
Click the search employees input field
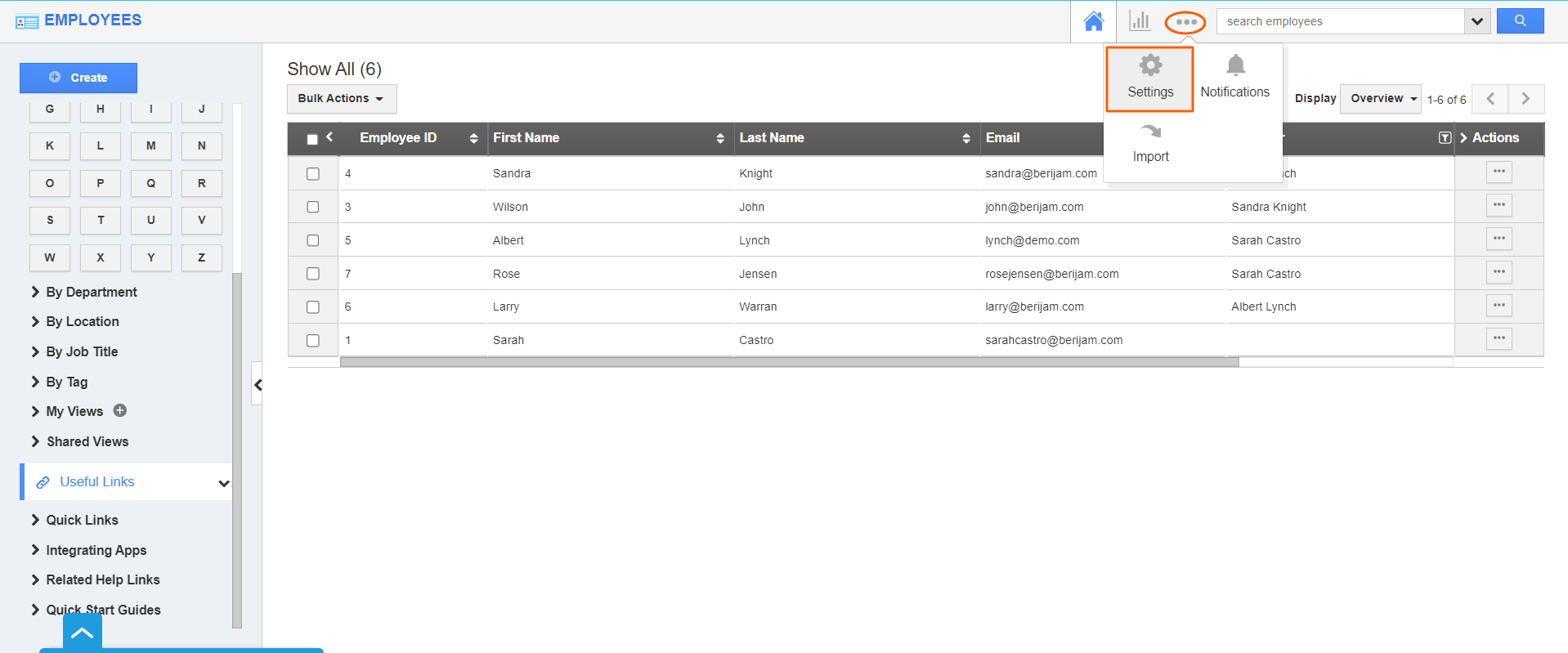pos(1341,21)
